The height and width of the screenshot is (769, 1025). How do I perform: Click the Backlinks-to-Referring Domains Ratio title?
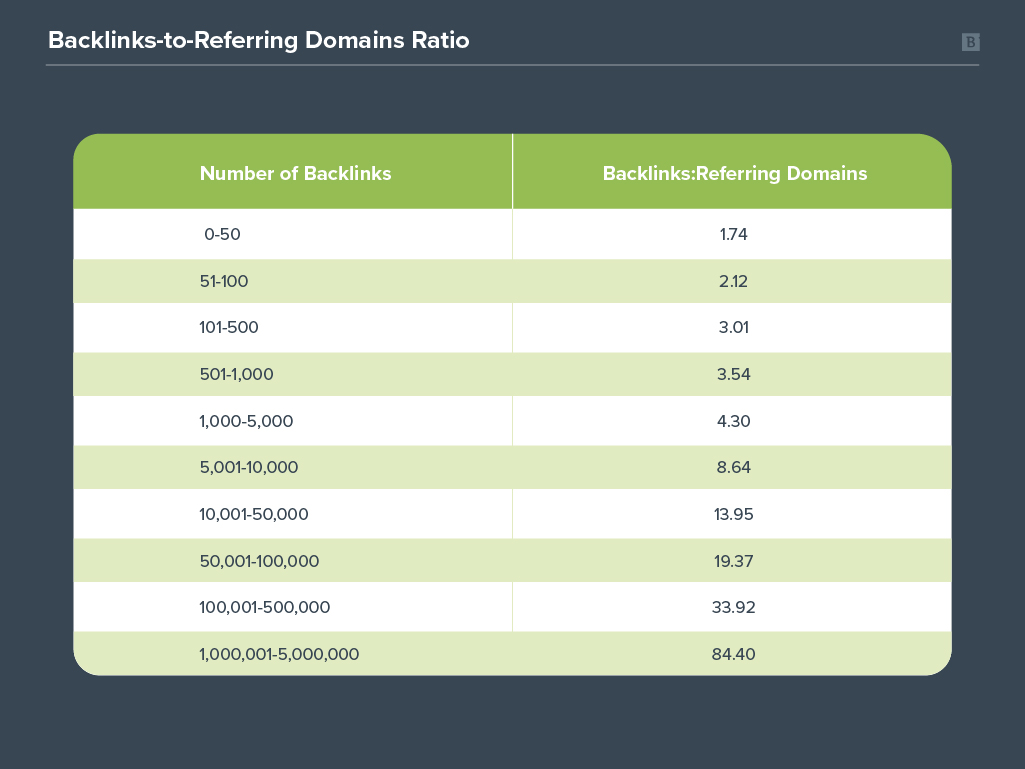pyautogui.click(x=258, y=41)
